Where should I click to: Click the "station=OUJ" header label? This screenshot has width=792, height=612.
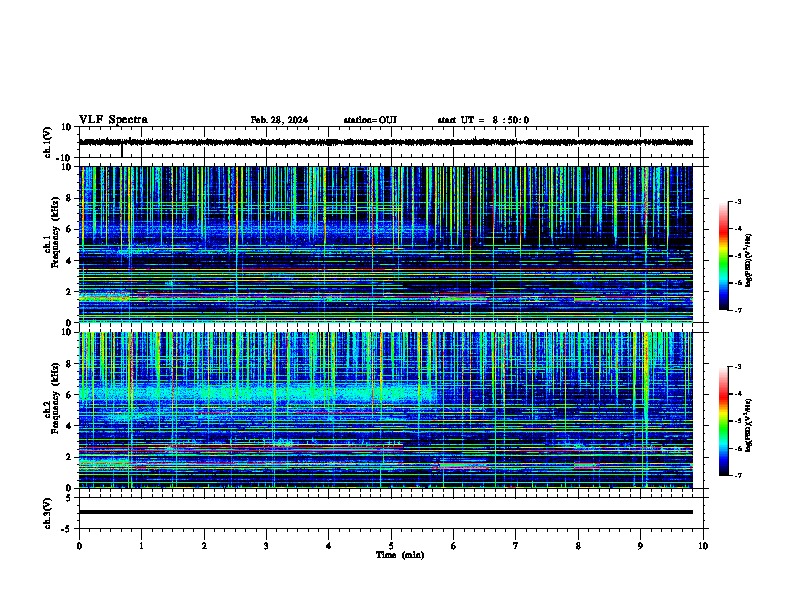pyautogui.click(x=370, y=120)
